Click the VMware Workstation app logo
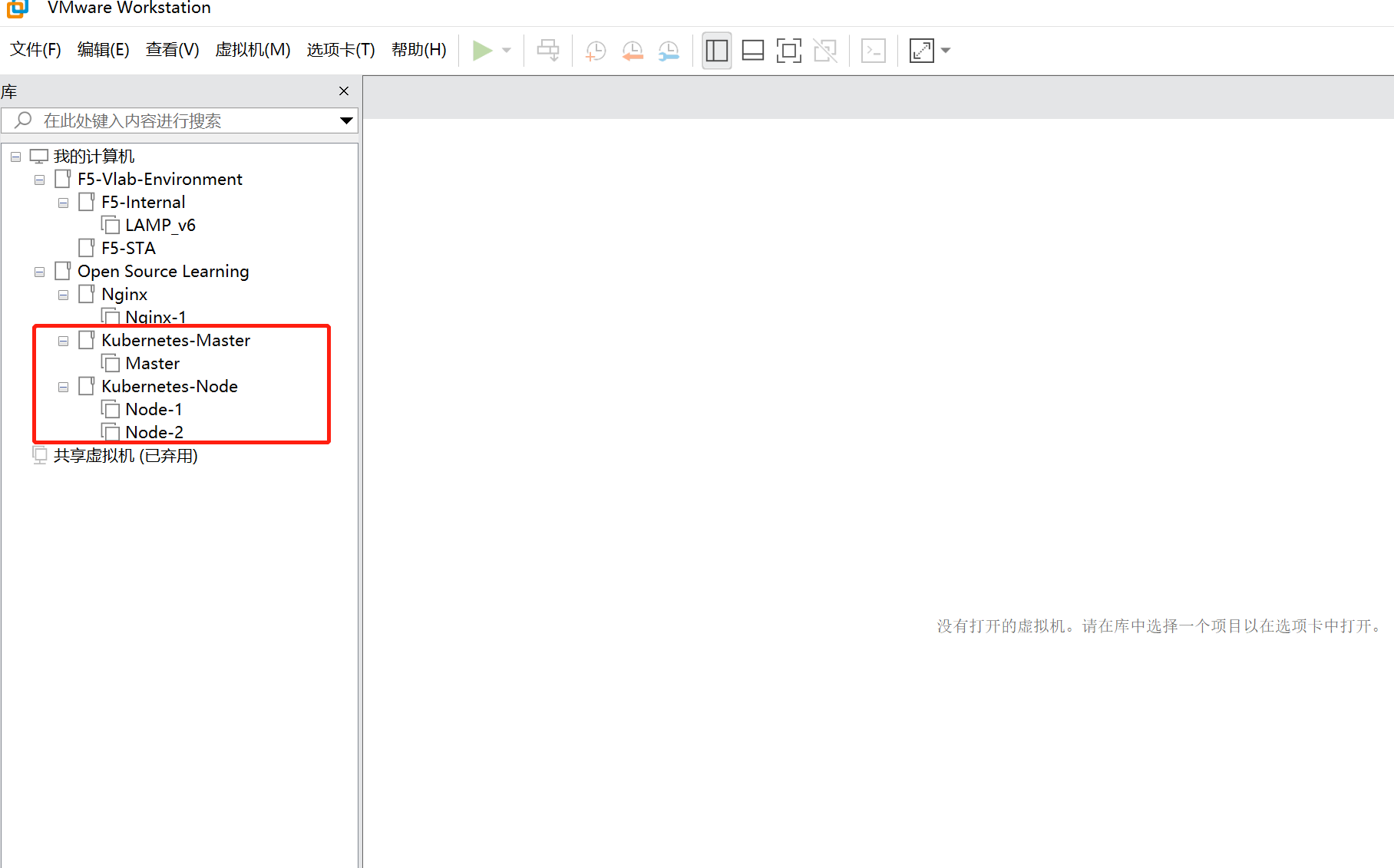Screen dimensions: 1394x868 pos(18,8)
